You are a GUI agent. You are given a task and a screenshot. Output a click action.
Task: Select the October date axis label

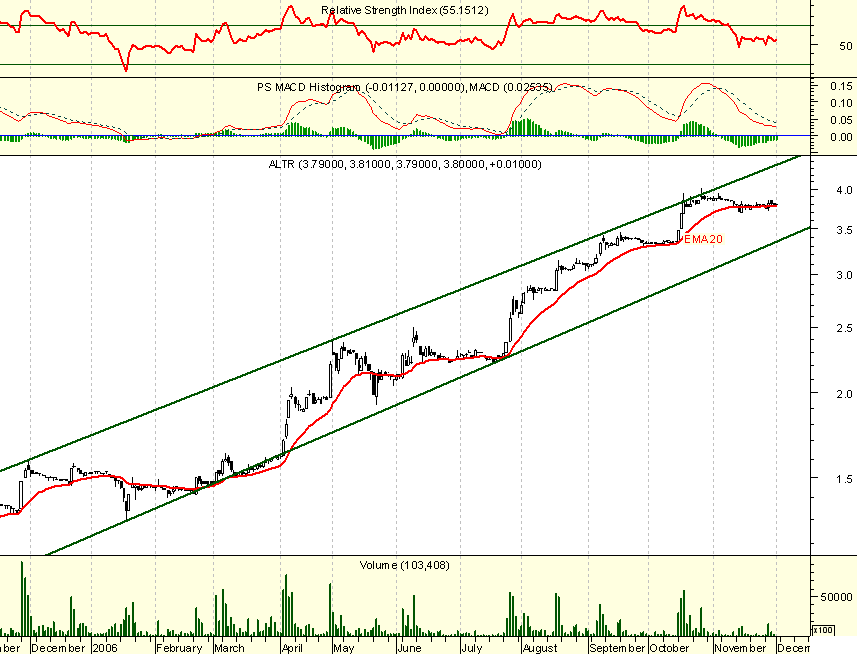pyautogui.click(x=670, y=648)
